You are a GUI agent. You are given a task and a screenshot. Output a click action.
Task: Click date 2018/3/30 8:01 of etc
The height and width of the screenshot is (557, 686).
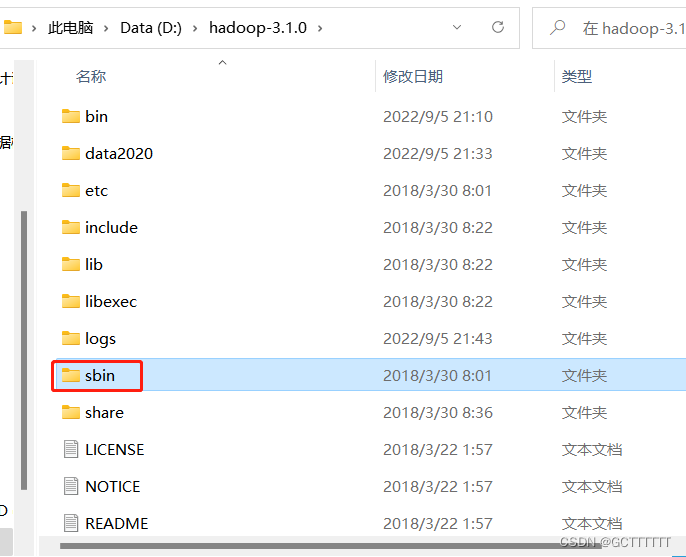click(438, 191)
